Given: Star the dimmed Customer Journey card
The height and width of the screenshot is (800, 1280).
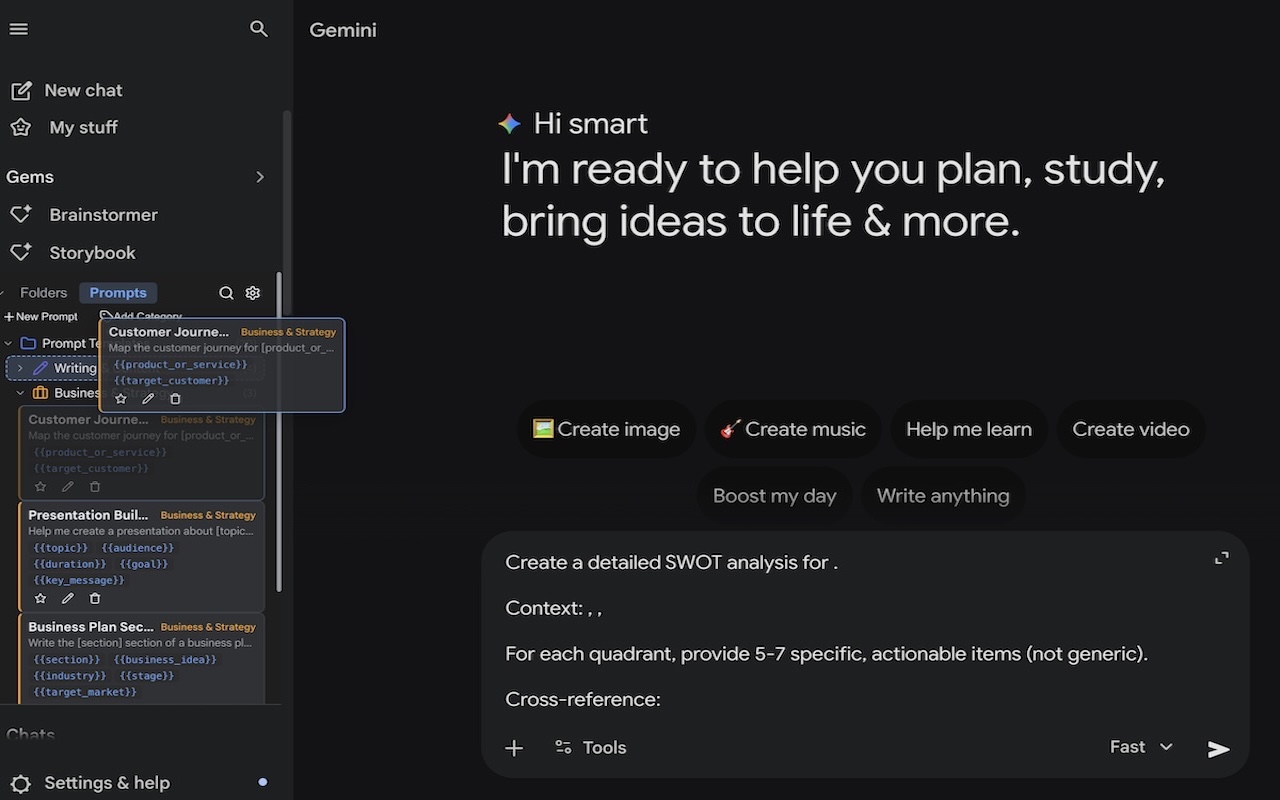Looking at the screenshot, I should point(40,487).
